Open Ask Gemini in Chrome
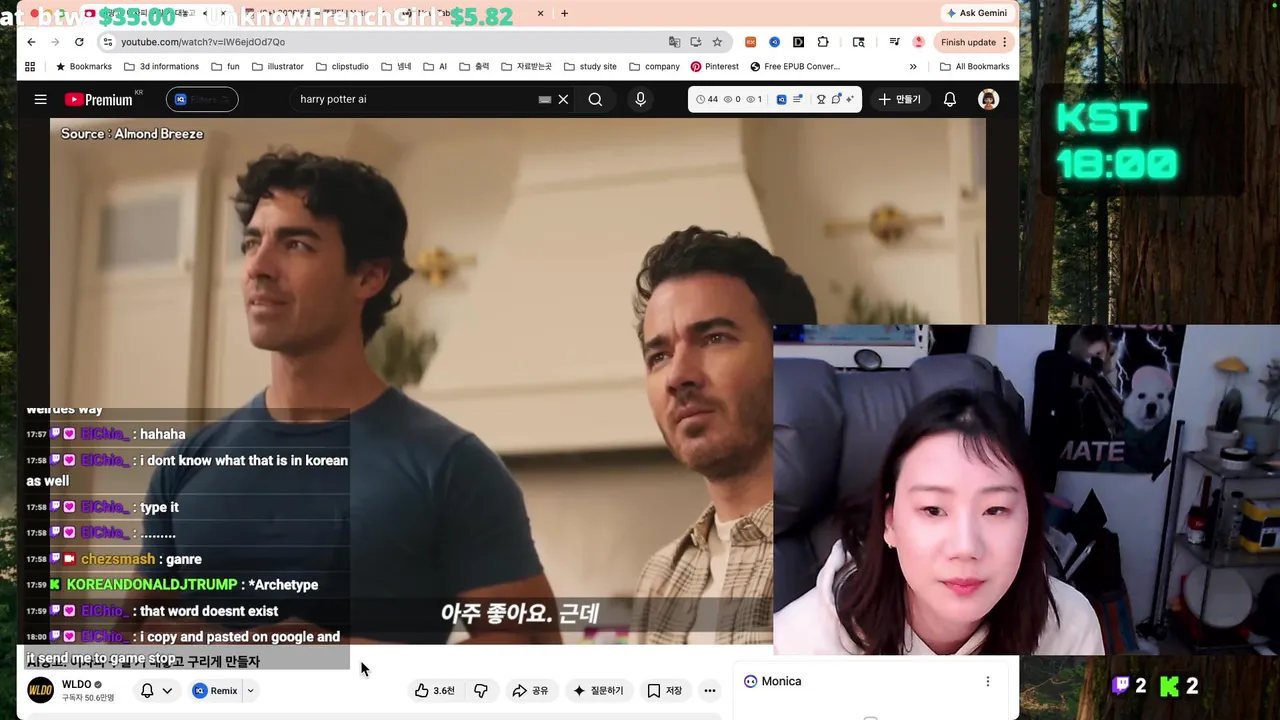This screenshot has height=720, width=1280. [x=976, y=13]
